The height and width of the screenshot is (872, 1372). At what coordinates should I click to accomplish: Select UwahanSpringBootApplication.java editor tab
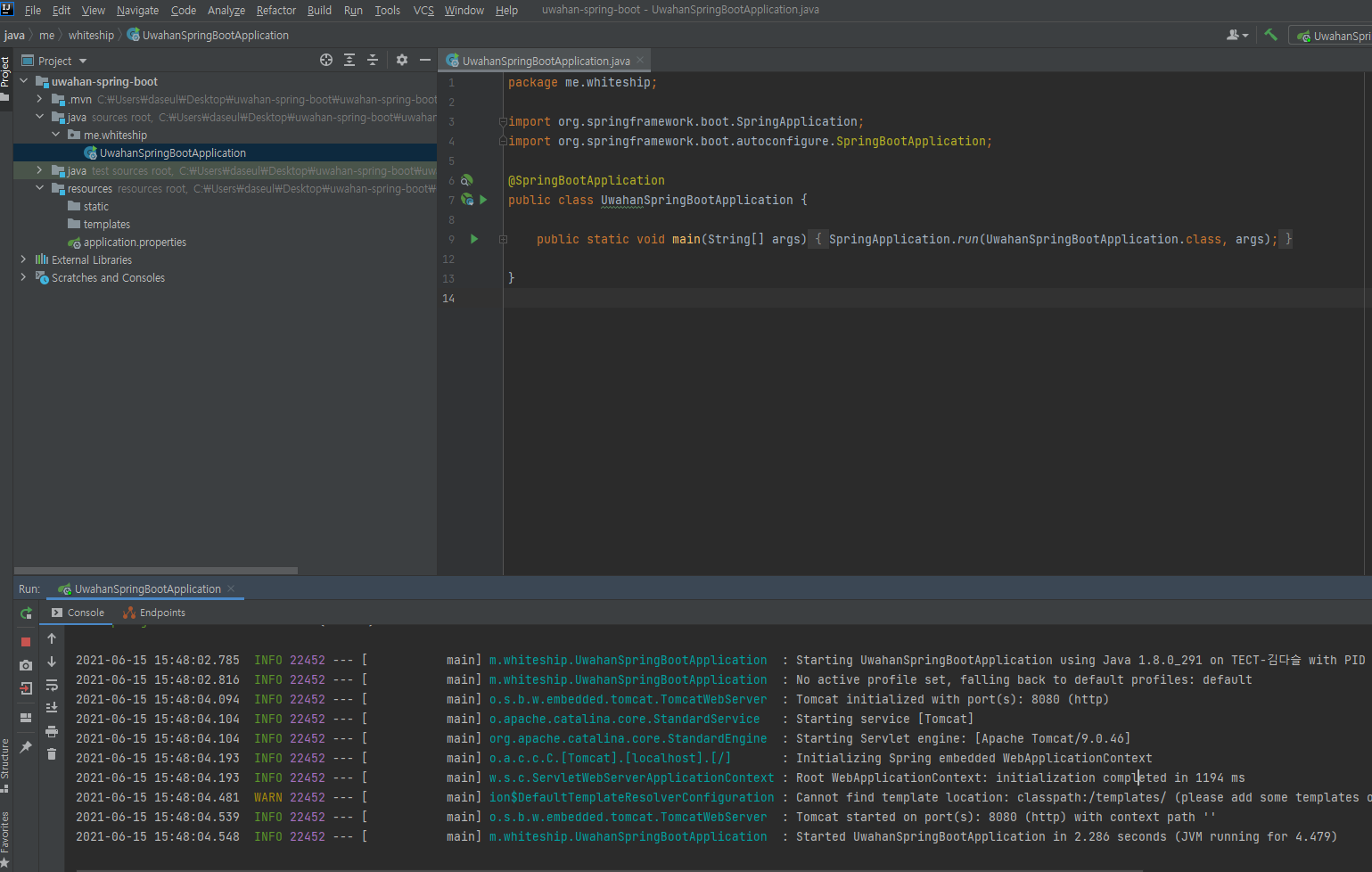546,61
